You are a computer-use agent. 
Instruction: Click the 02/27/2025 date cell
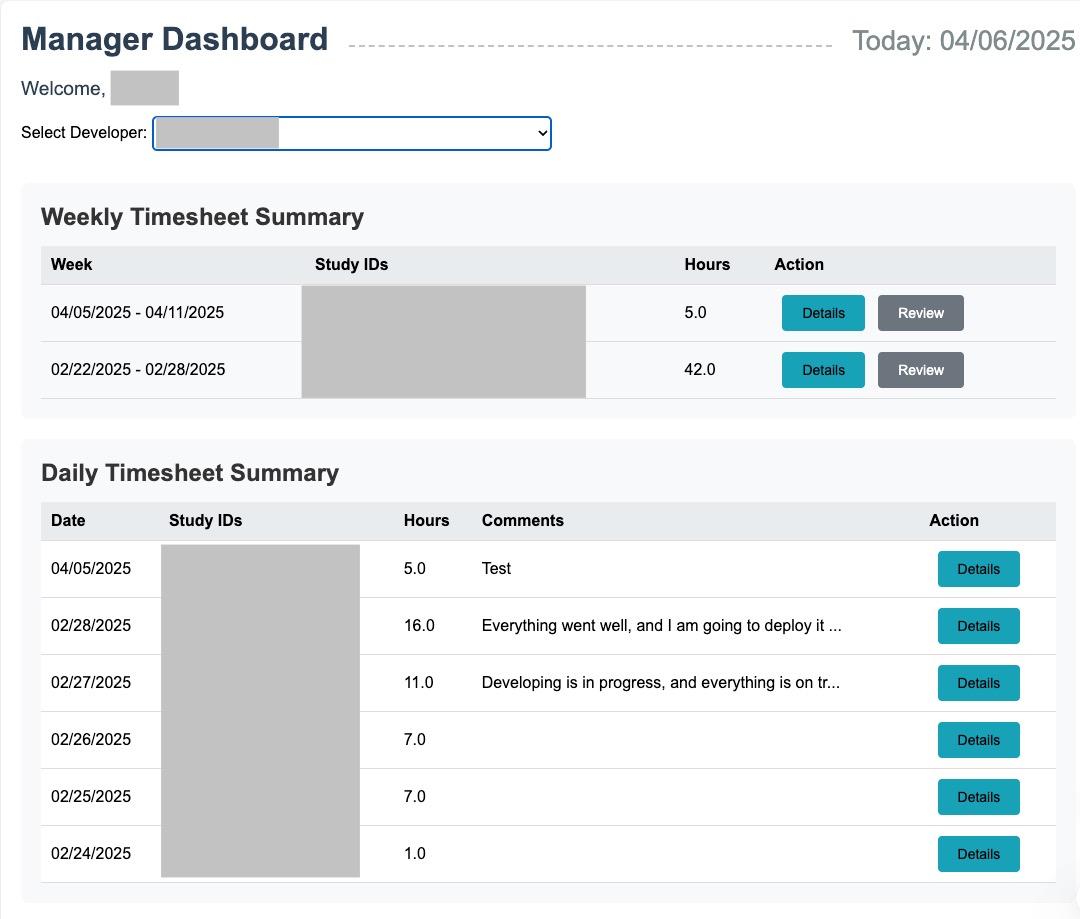[x=91, y=683]
